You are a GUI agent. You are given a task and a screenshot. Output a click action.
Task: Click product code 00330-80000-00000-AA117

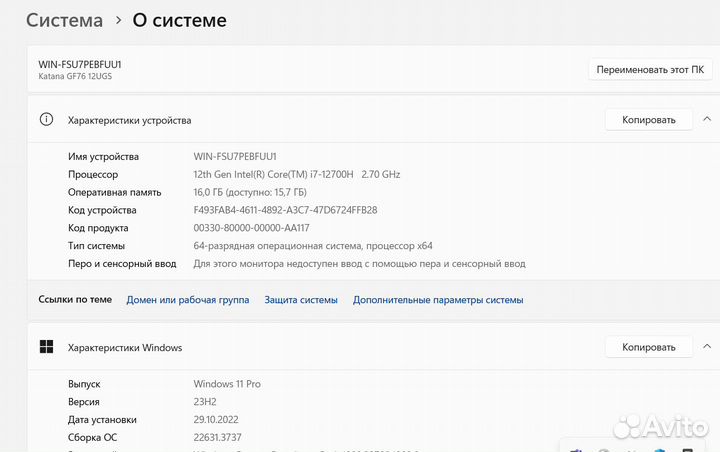[x=251, y=228]
